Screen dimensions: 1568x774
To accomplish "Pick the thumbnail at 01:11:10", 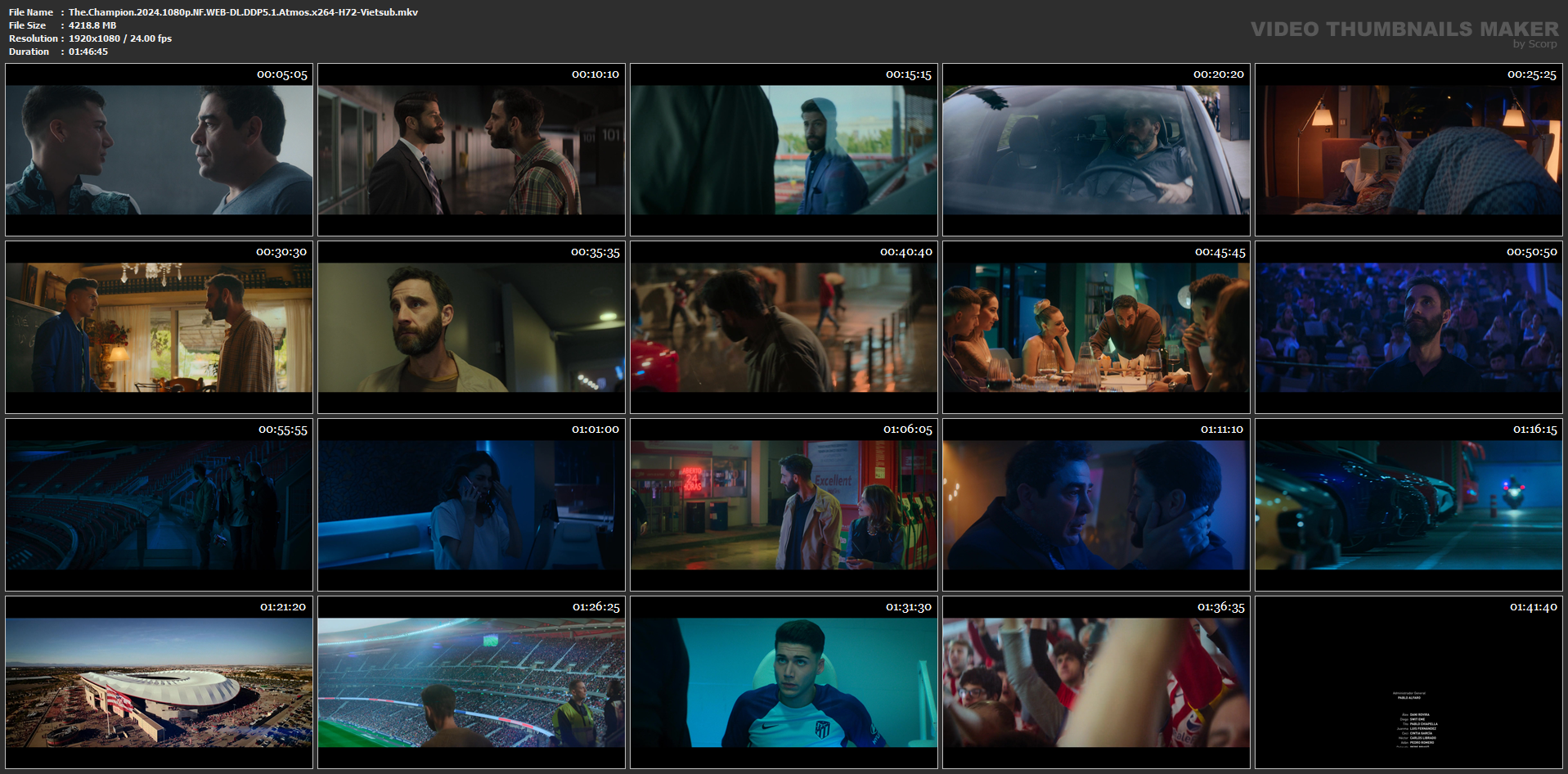I will coord(1096,505).
